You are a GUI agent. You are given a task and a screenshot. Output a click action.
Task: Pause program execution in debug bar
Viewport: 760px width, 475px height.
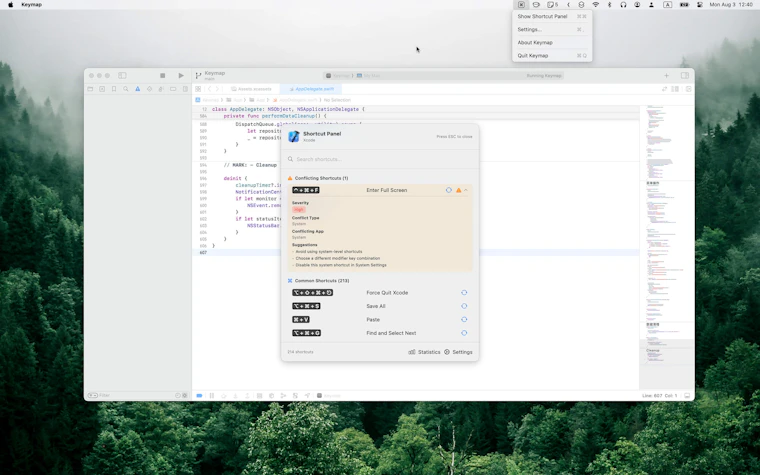[x=211, y=396]
